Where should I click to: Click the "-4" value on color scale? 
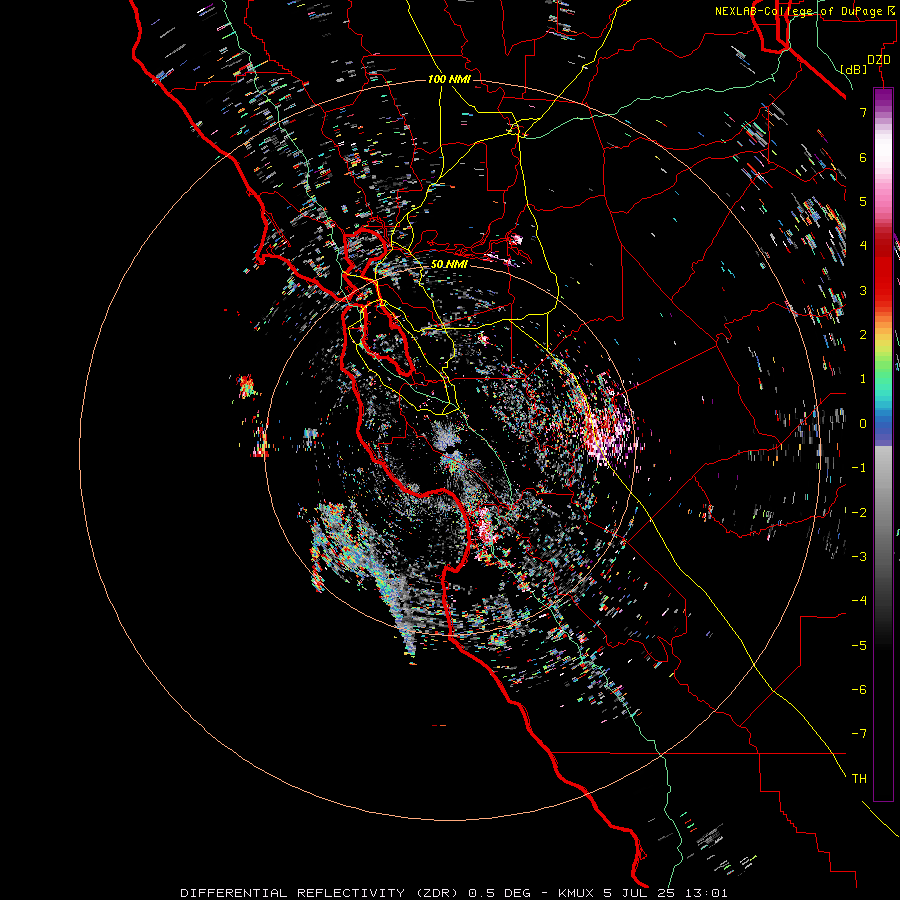pos(859,600)
